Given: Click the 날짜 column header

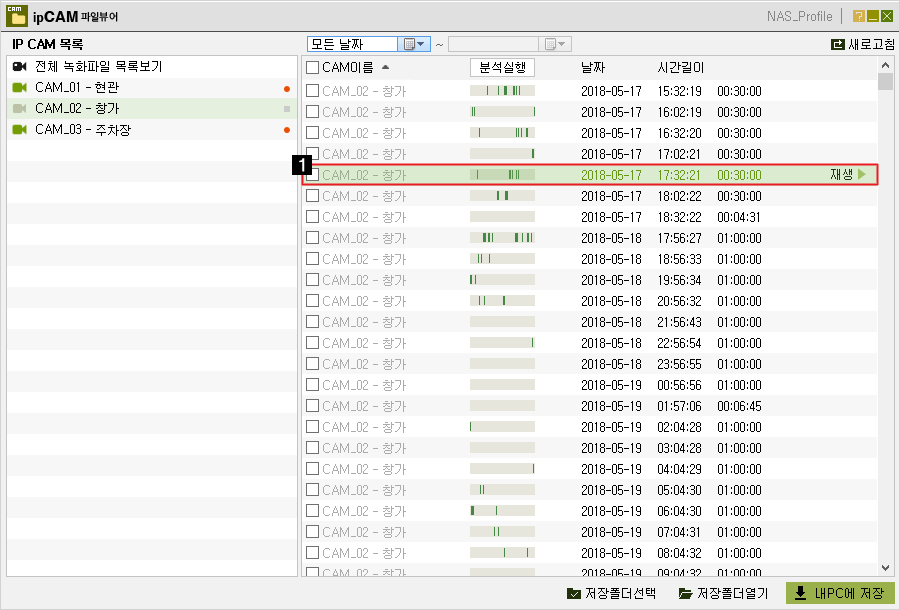Looking at the screenshot, I should [x=593, y=68].
